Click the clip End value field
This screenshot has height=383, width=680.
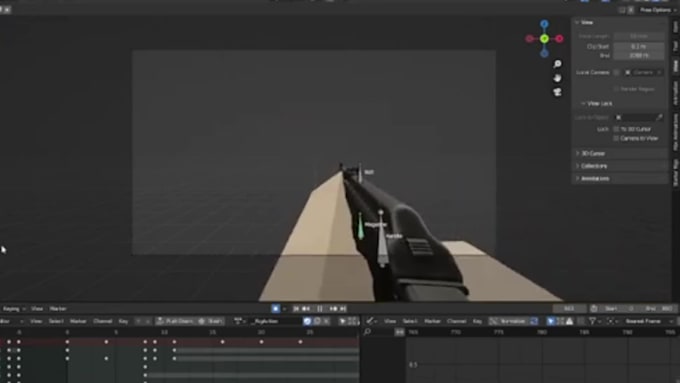(x=638, y=56)
